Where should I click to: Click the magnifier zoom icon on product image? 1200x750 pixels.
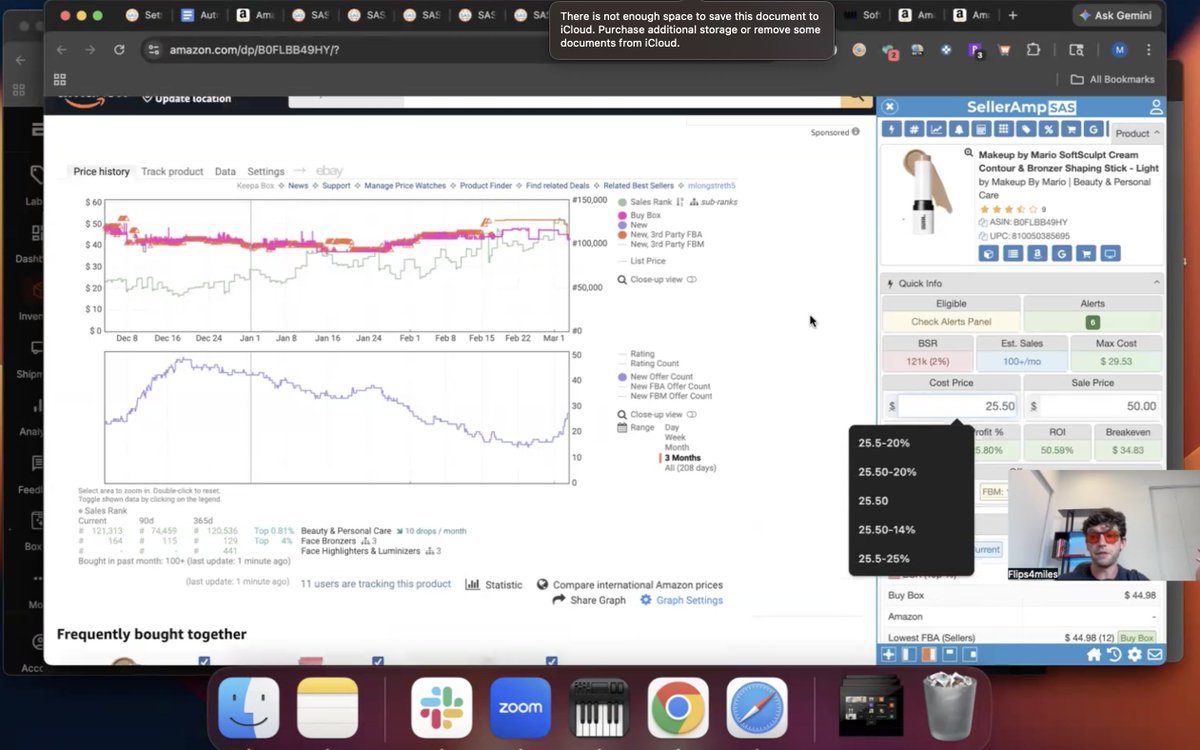point(968,152)
